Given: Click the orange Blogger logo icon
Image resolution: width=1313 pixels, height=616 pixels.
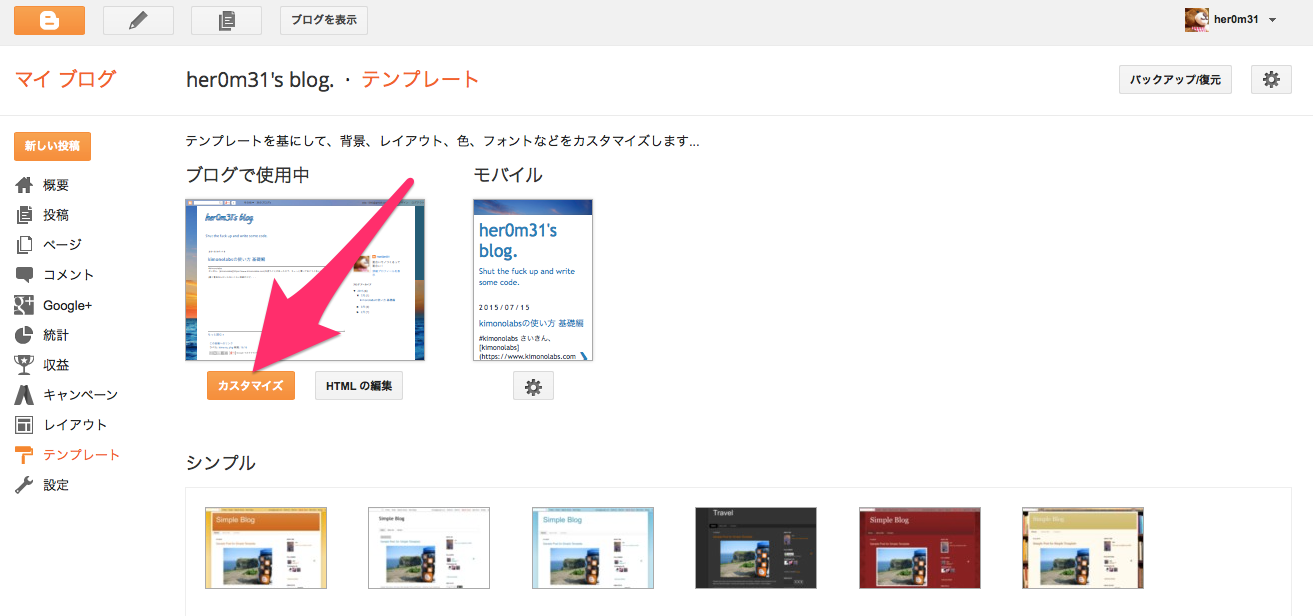Looking at the screenshot, I should pos(49,20).
